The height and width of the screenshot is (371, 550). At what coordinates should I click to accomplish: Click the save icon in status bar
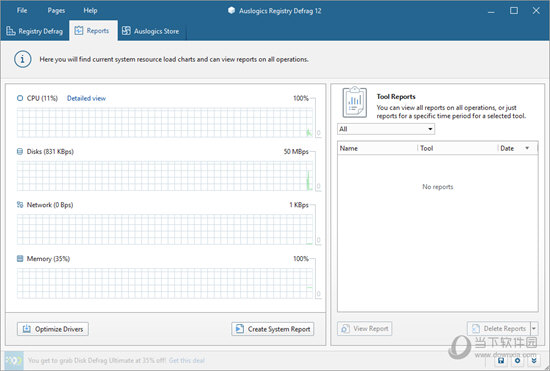point(501,361)
